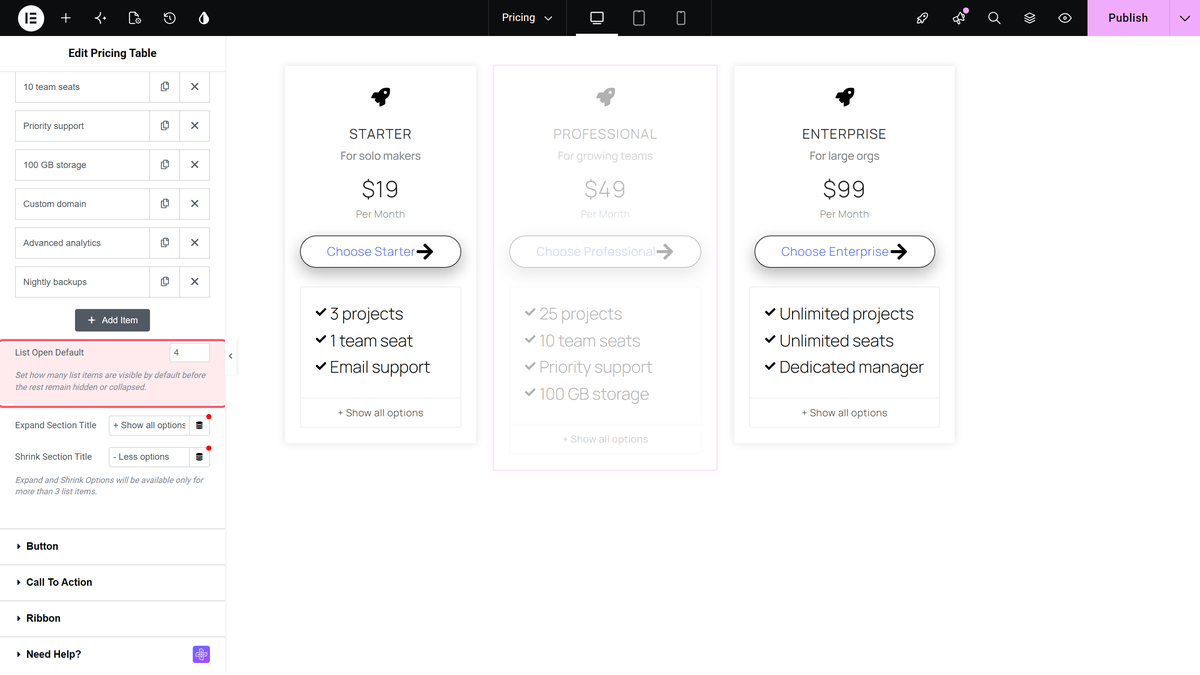The image size is (1200, 675).
Task: Click the Choose Starter button
Action: pos(380,252)
